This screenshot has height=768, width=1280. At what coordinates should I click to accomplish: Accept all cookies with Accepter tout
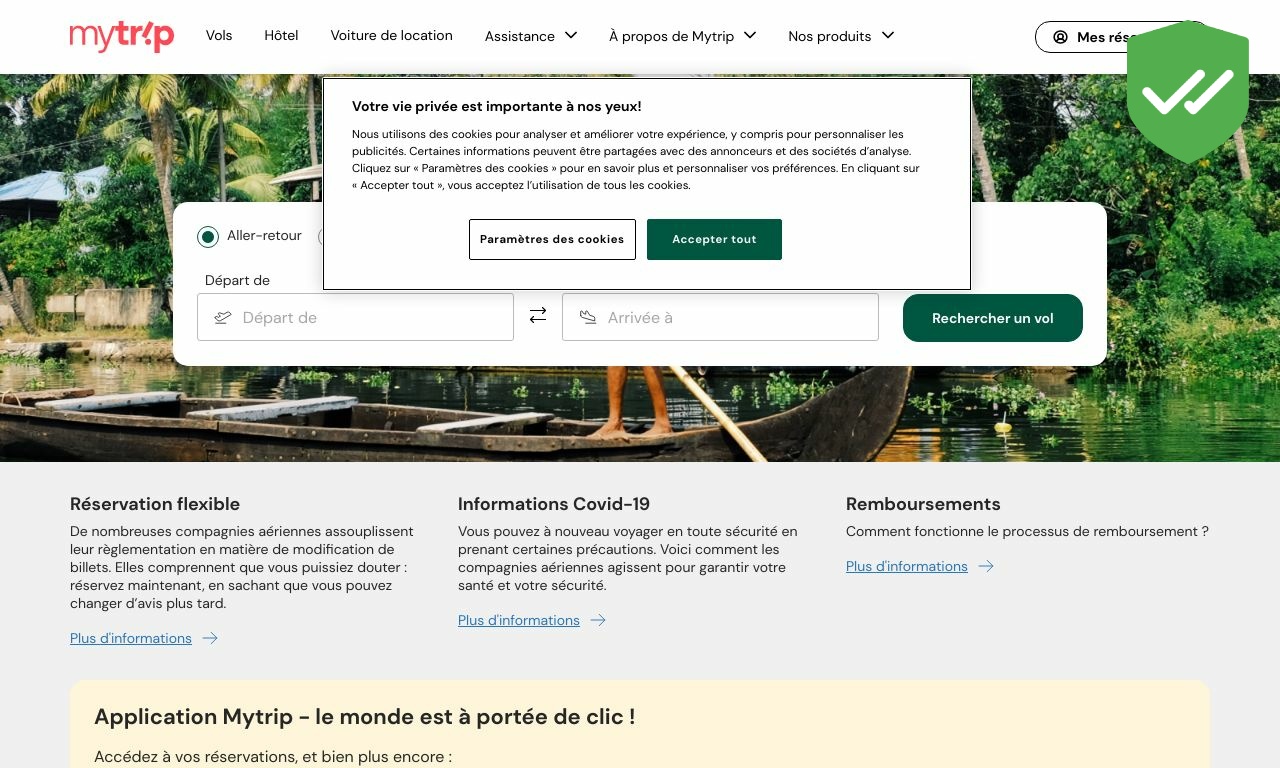point(714,240)
